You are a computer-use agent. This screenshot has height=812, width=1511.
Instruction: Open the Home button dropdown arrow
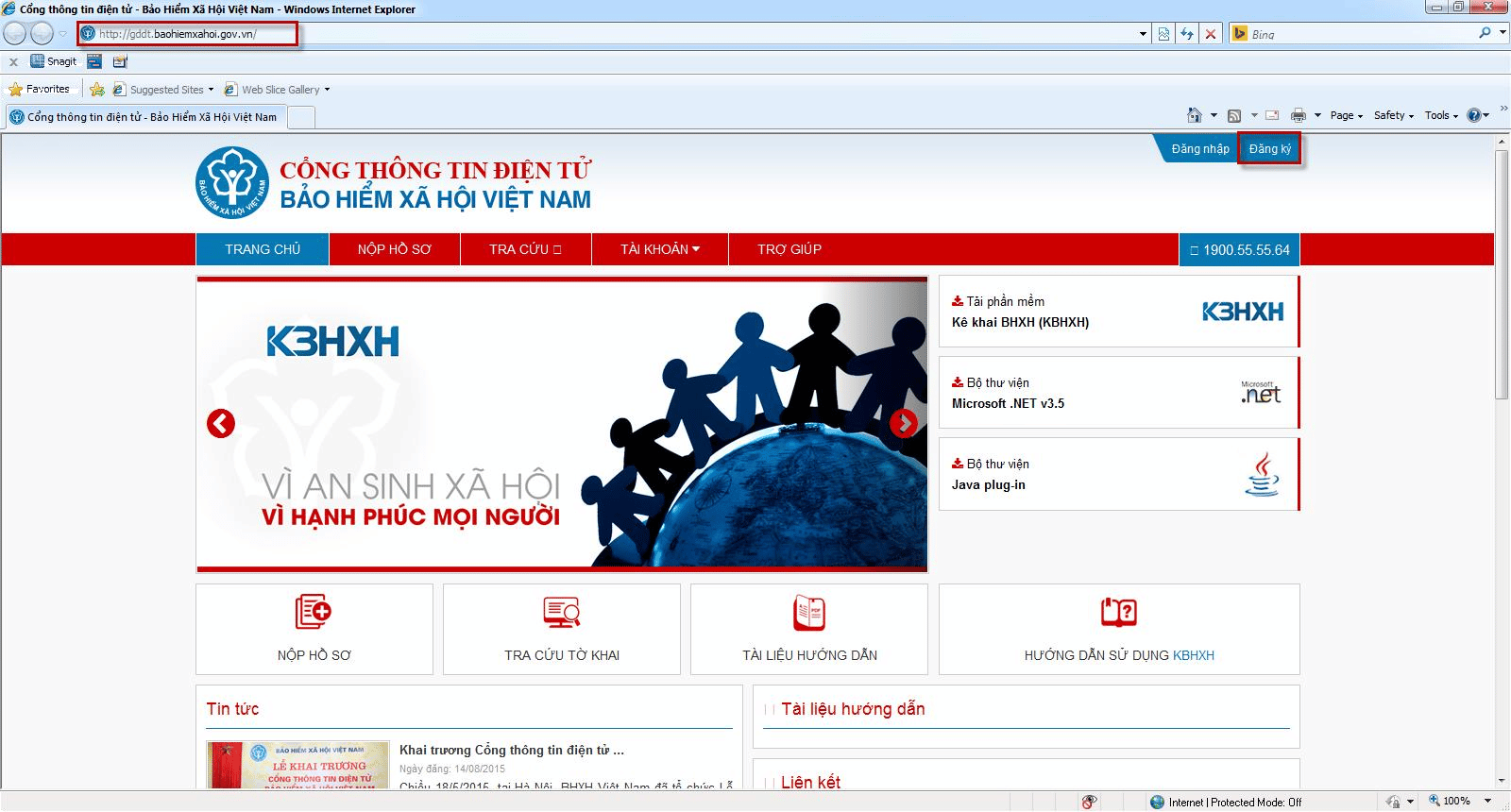(1214, 115)
